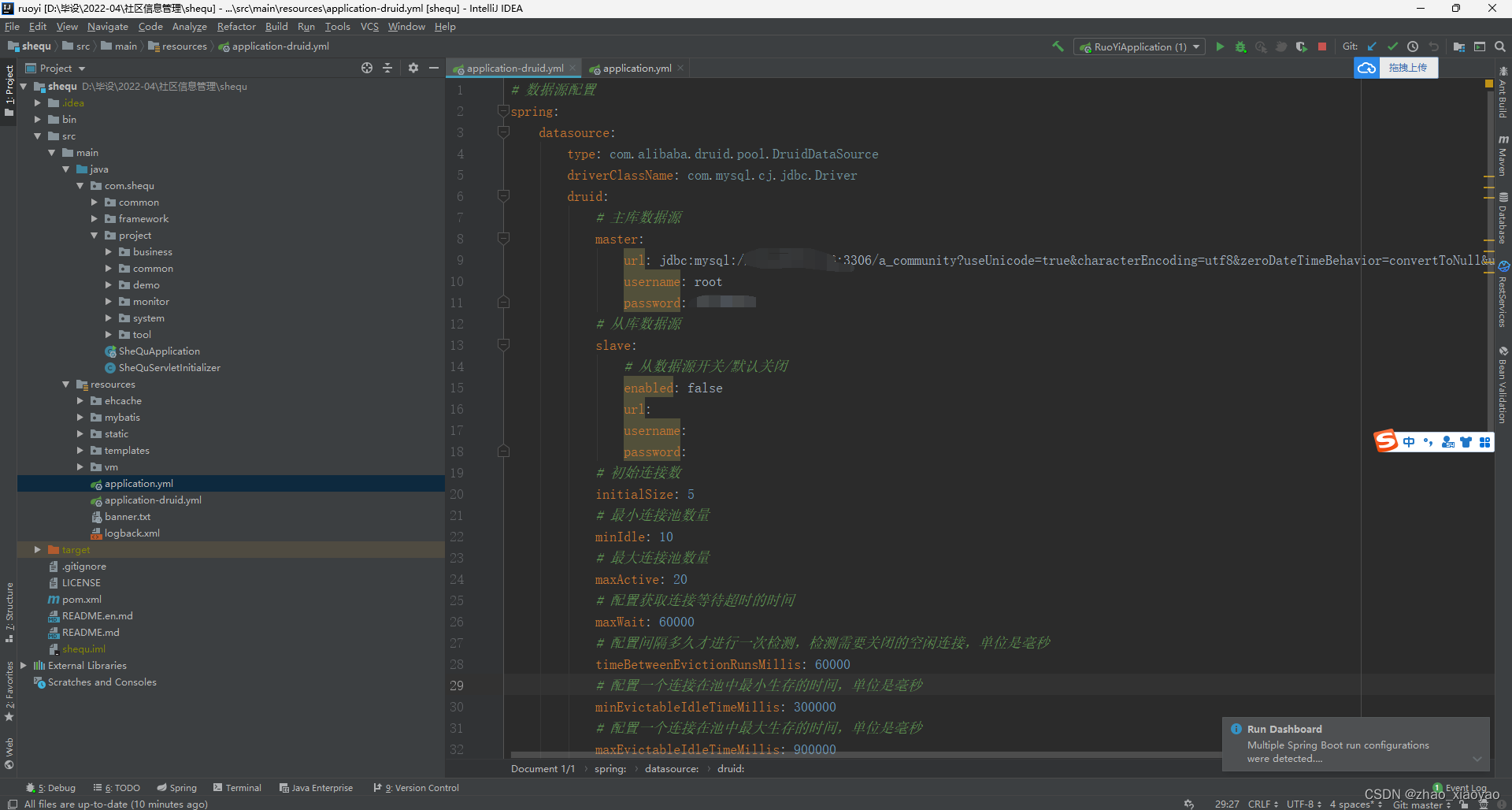
Task: Switch to the application.yml editor tab
Action: 636,68
